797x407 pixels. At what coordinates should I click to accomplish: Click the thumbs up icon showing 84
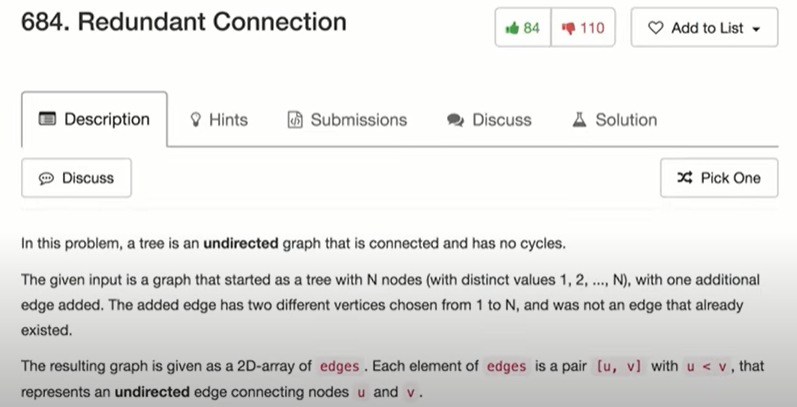pos(512,28)
